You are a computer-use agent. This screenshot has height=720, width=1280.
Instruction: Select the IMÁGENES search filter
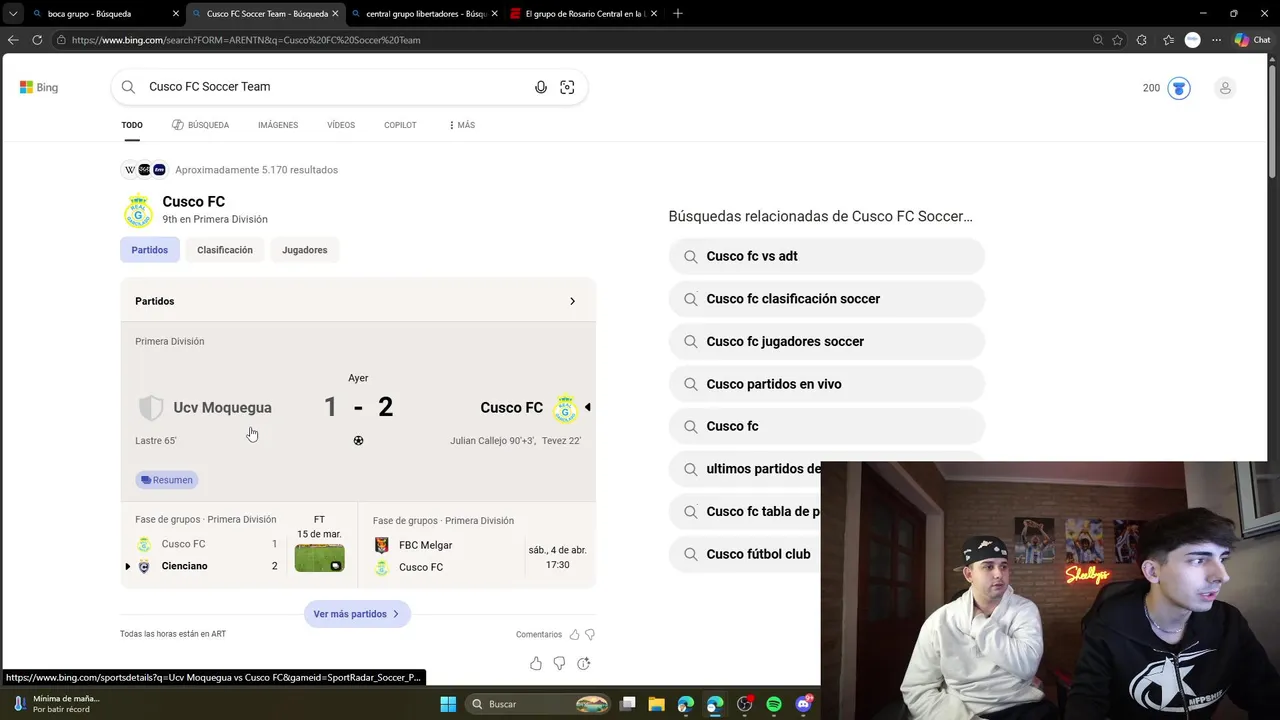click(278, 125)
